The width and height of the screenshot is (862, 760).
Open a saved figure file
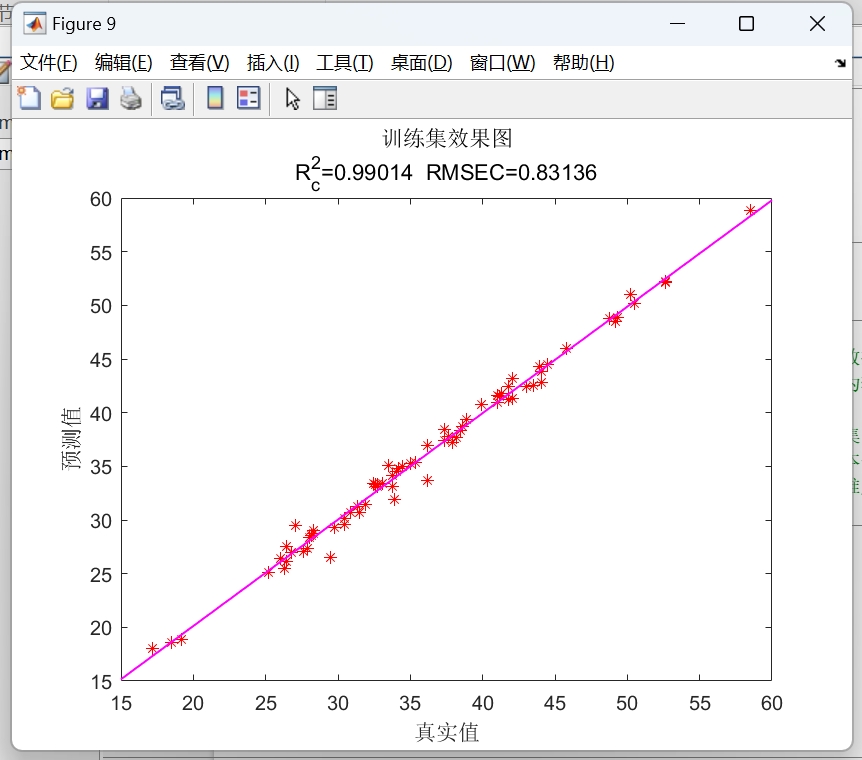pos(62,97)
